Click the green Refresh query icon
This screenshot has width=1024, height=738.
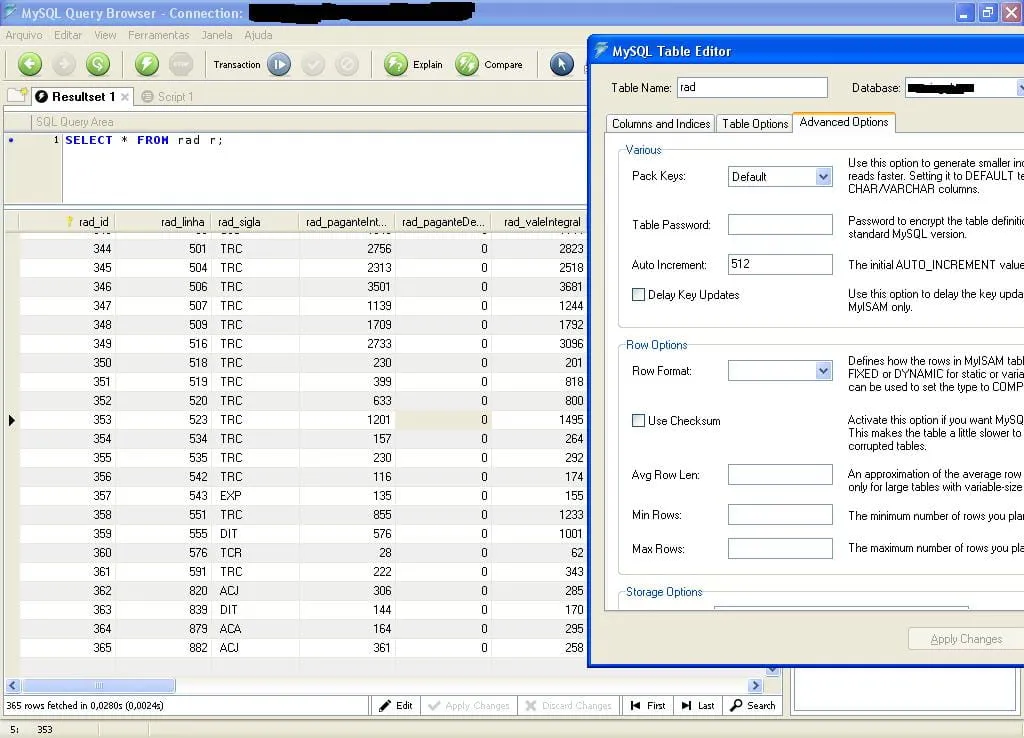[97, 64]
